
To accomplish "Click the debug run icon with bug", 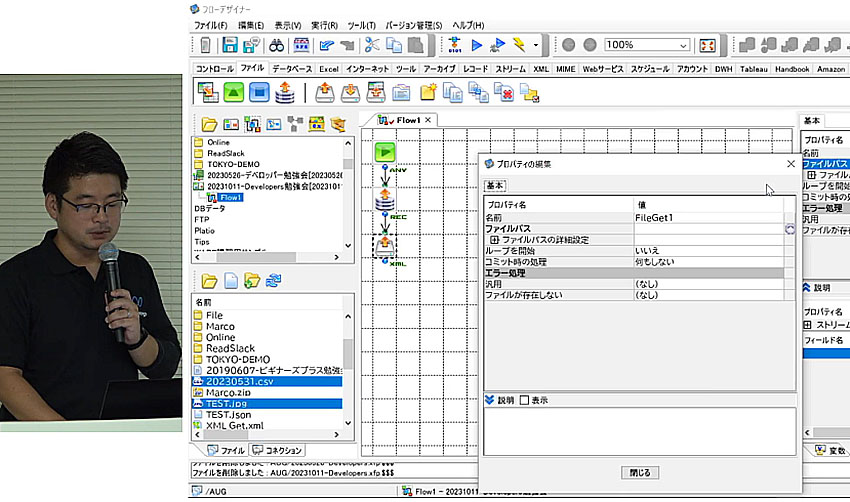I will click(x=498, y=45).
